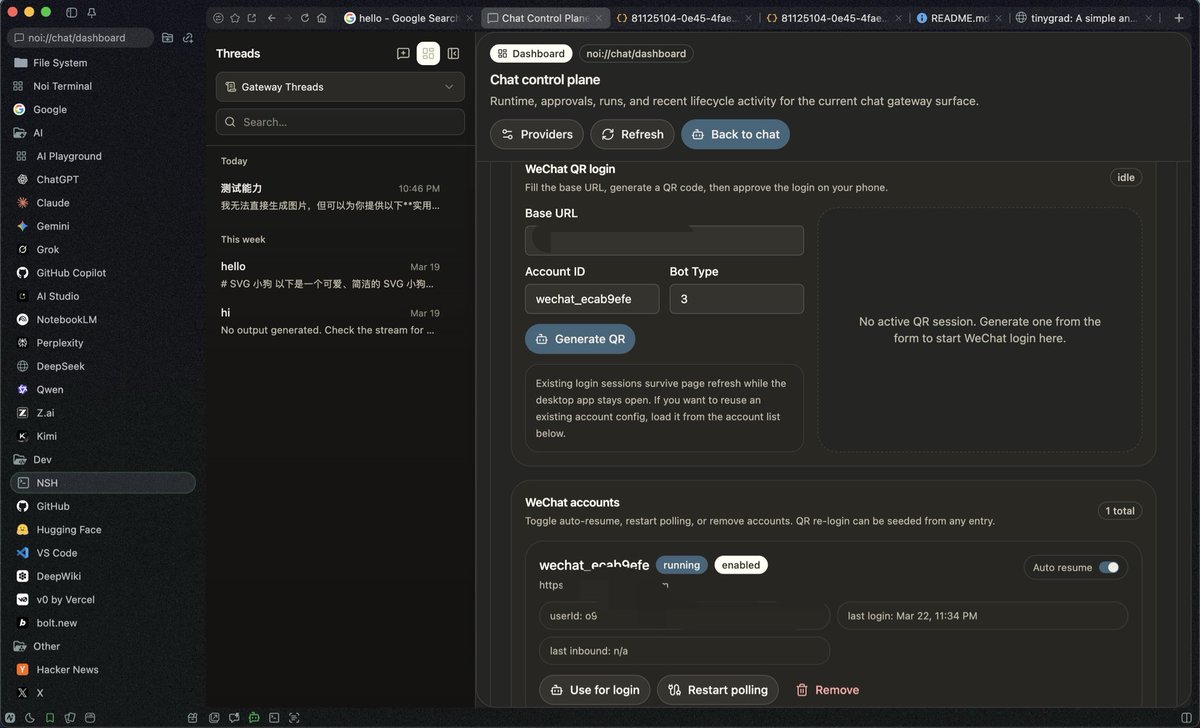Click the threads Search box

tap(340, 122)
